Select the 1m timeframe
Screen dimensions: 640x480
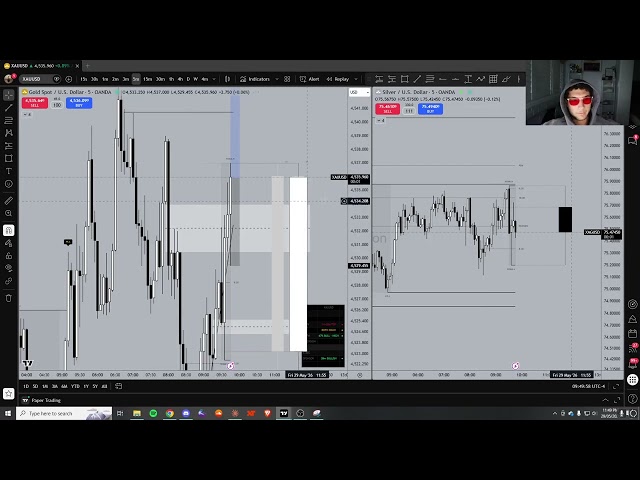click(x=105, y=79)
